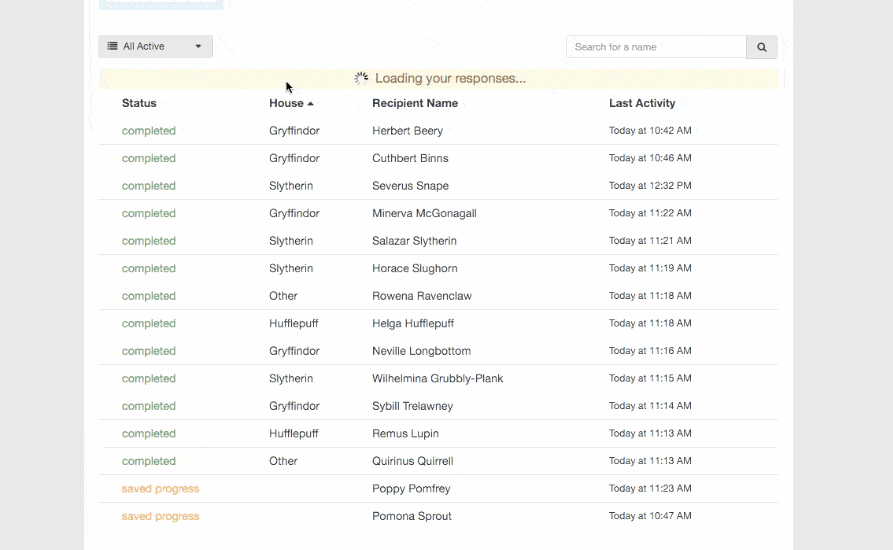Click saved progress status for Poppy Pomfrey
The image size is (893, 550).
(161, 489)
